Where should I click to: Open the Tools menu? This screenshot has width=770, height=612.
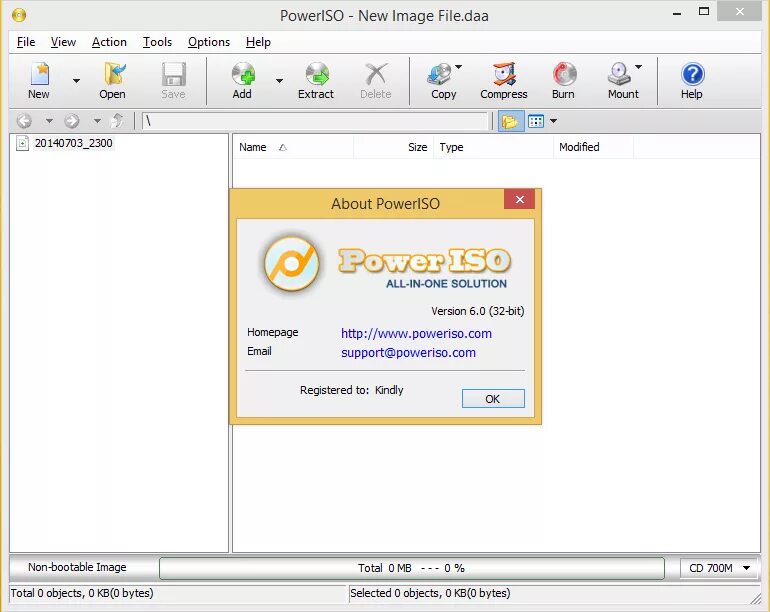click(157, 42)
